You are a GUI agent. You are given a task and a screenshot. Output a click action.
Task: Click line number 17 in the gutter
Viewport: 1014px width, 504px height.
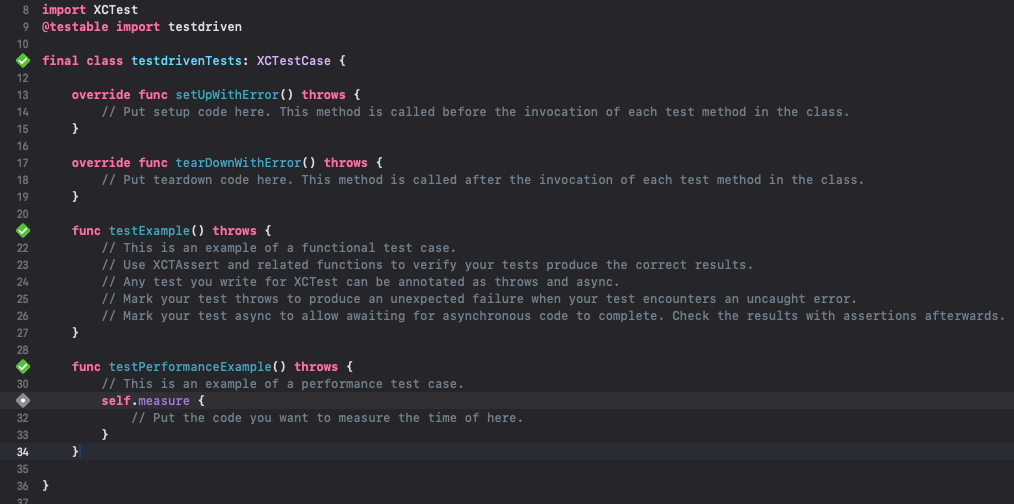(x=22, y=162)
